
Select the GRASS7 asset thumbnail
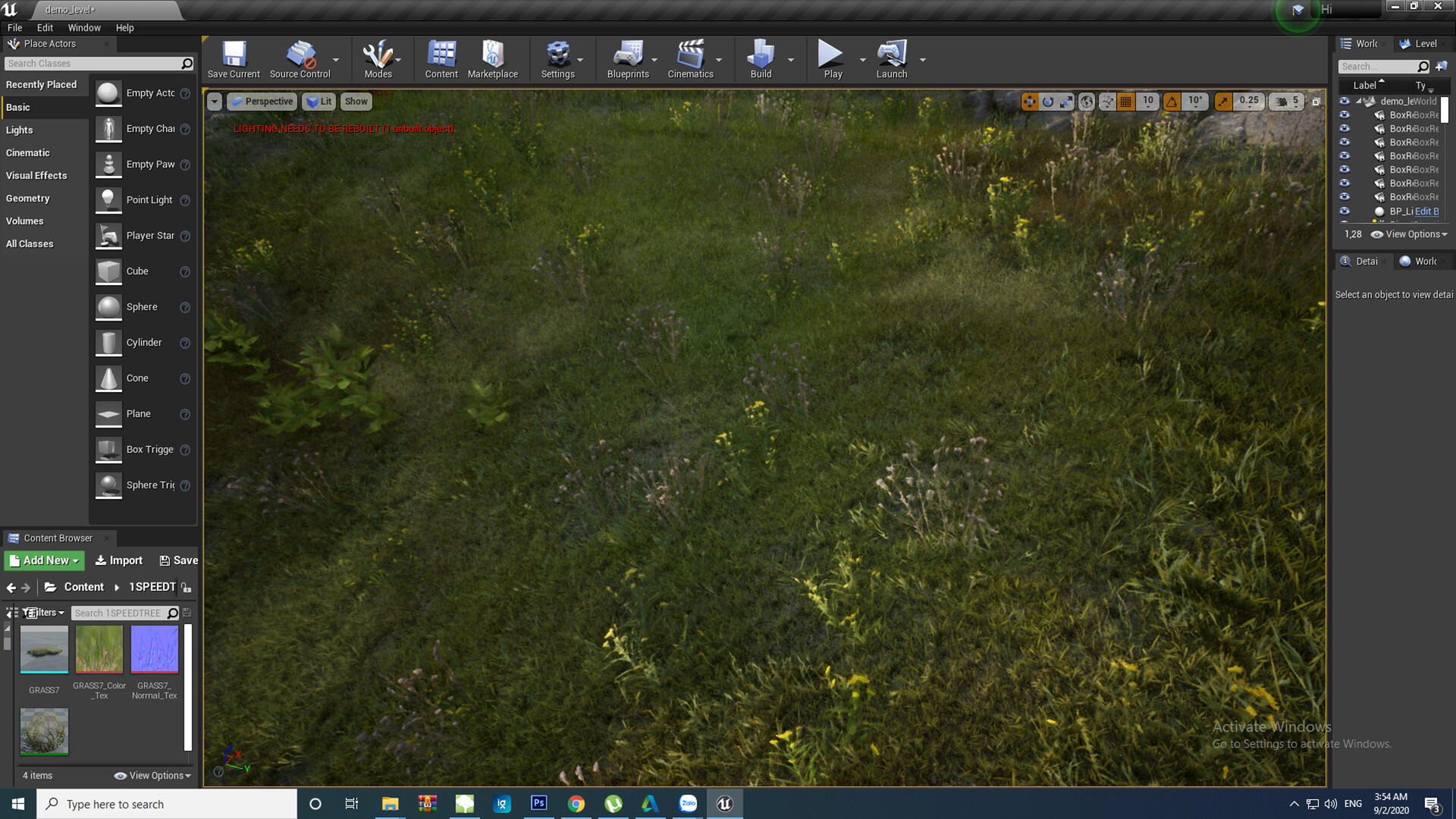(x=44, y=649)
